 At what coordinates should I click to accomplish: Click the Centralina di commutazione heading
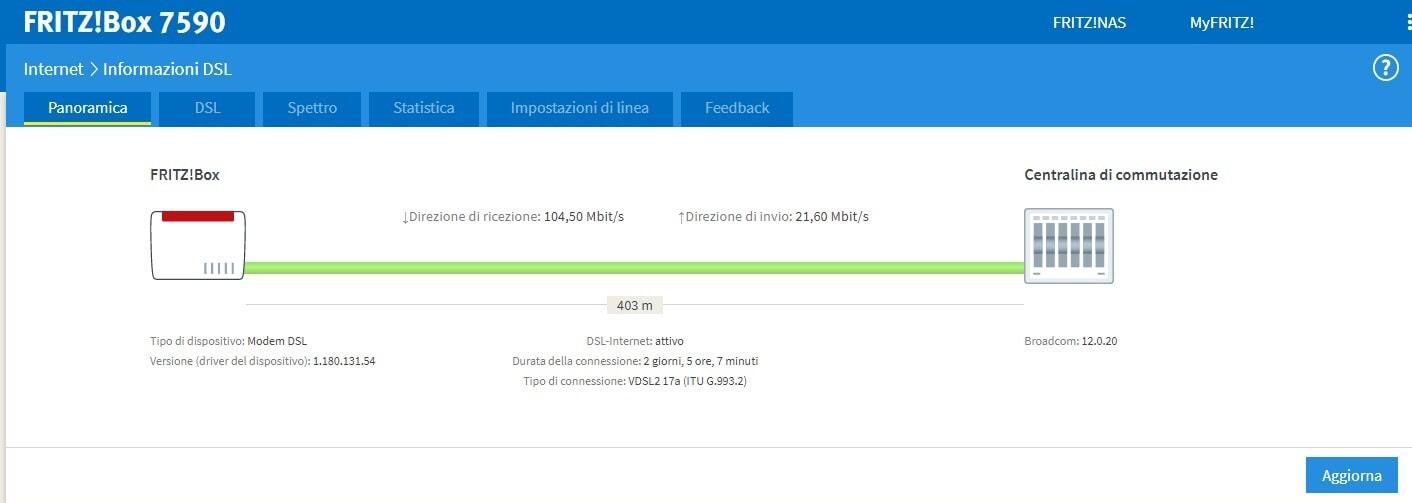click(1121, 175)
